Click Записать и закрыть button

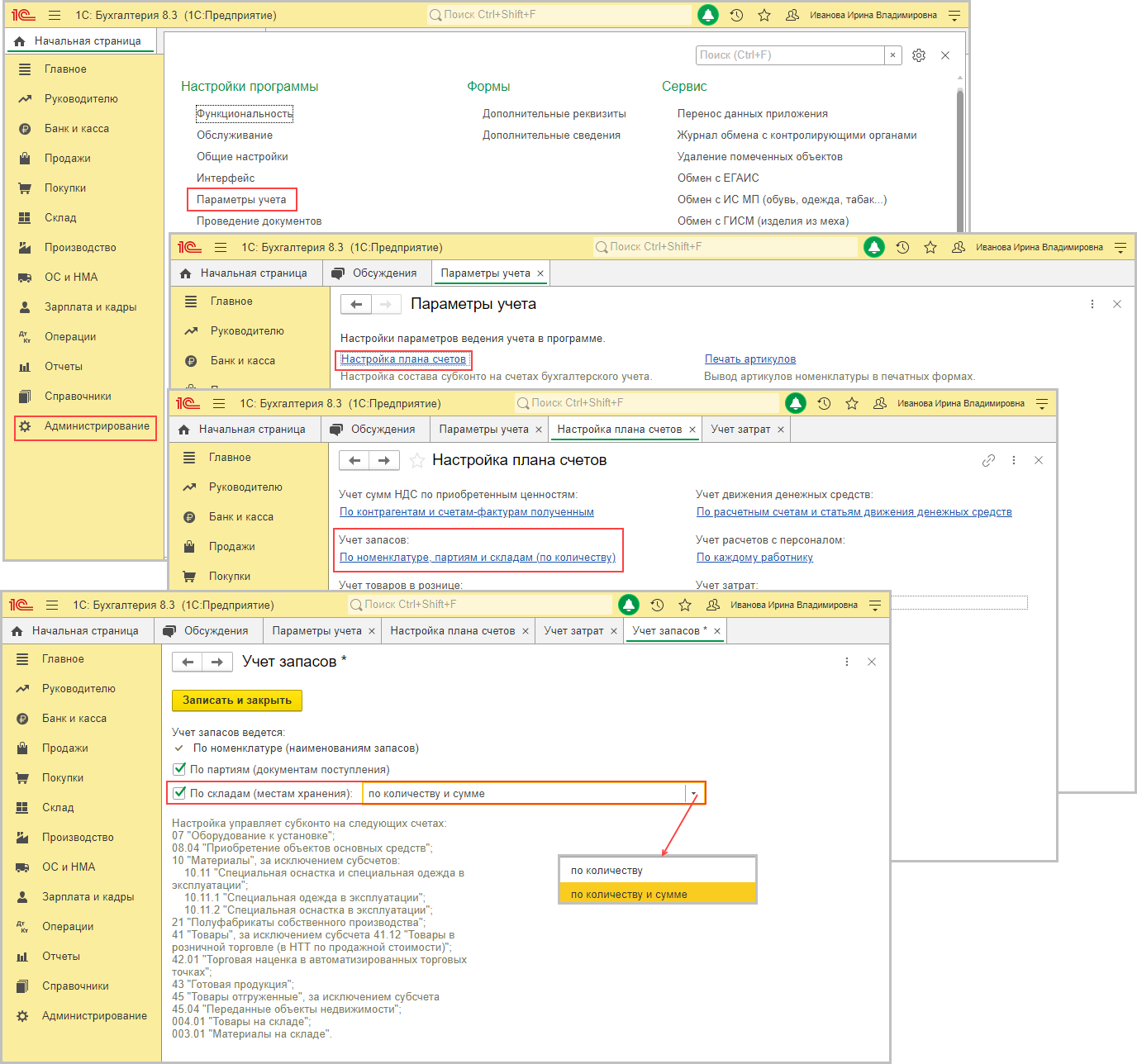237,701
